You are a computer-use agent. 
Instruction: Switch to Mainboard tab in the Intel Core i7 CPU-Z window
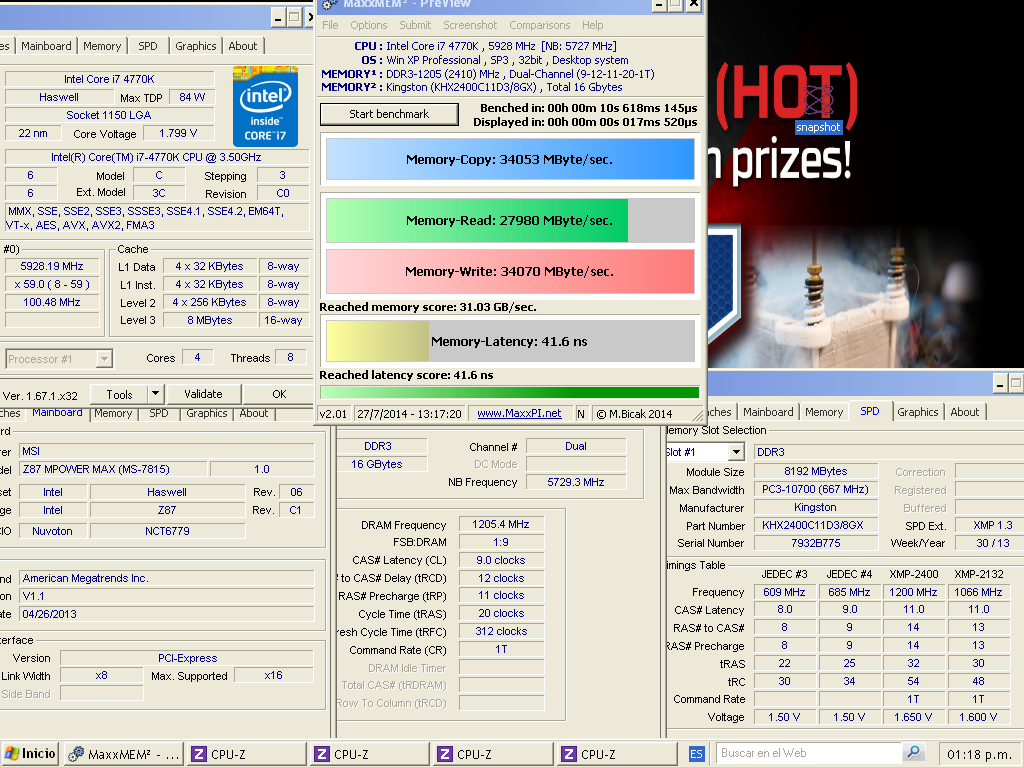(46, 46)
